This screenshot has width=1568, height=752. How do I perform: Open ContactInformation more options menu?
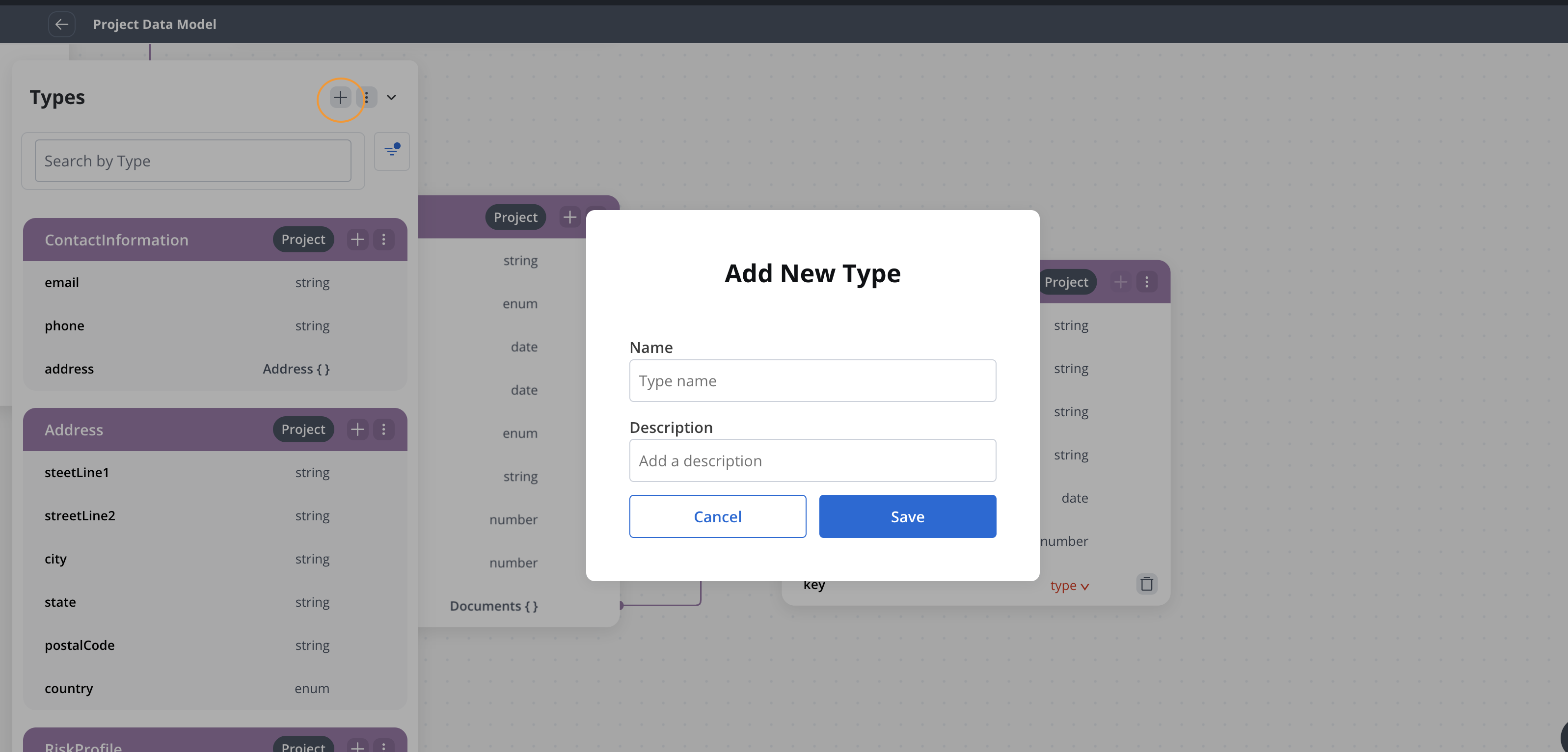point(383,240)
